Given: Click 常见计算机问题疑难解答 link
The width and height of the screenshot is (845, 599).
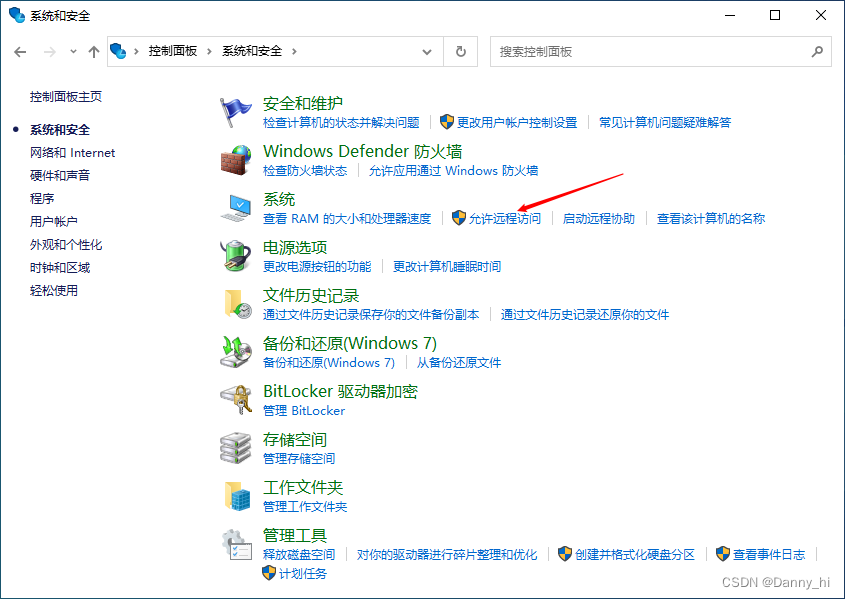Looking at the screenshot, I should click(x=665, y=123).
